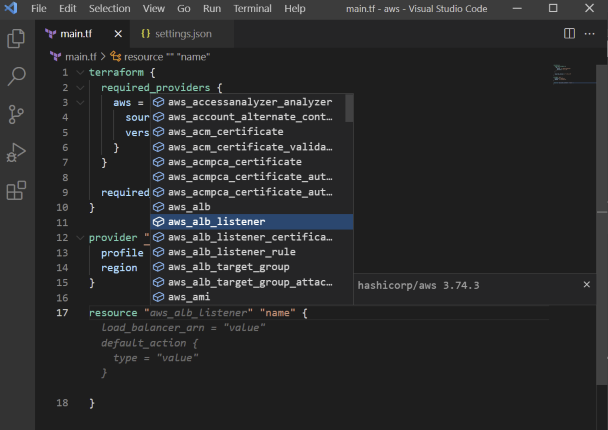608x430 pixels.
Task: Select aws_alb_listener_rule suggestion
Action: pyautogui.click(x=251, y=252)
